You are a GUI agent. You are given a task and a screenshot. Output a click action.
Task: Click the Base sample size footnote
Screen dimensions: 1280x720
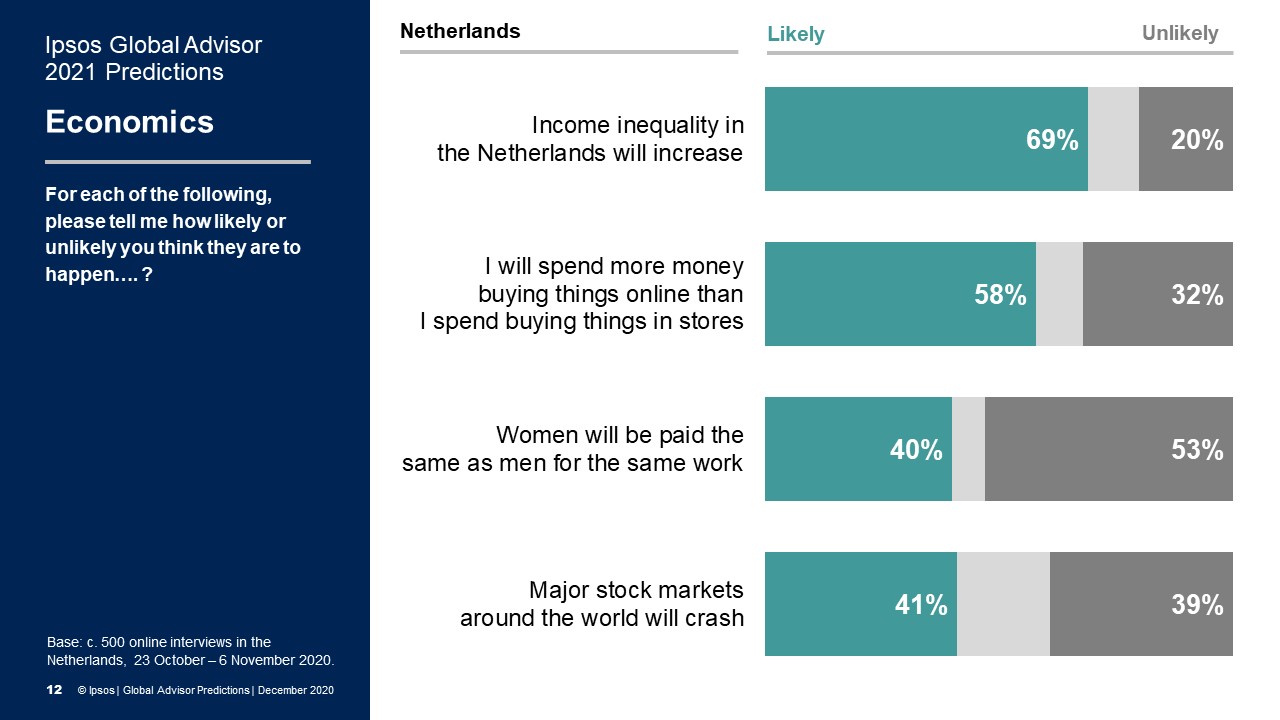pyautogui.click(x=190, y=651)
